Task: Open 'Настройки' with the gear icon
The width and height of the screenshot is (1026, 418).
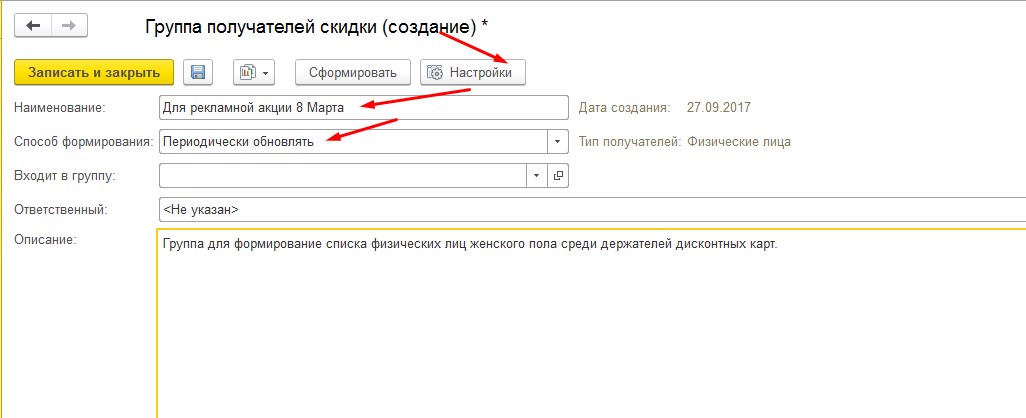Action: click(472, 72)
